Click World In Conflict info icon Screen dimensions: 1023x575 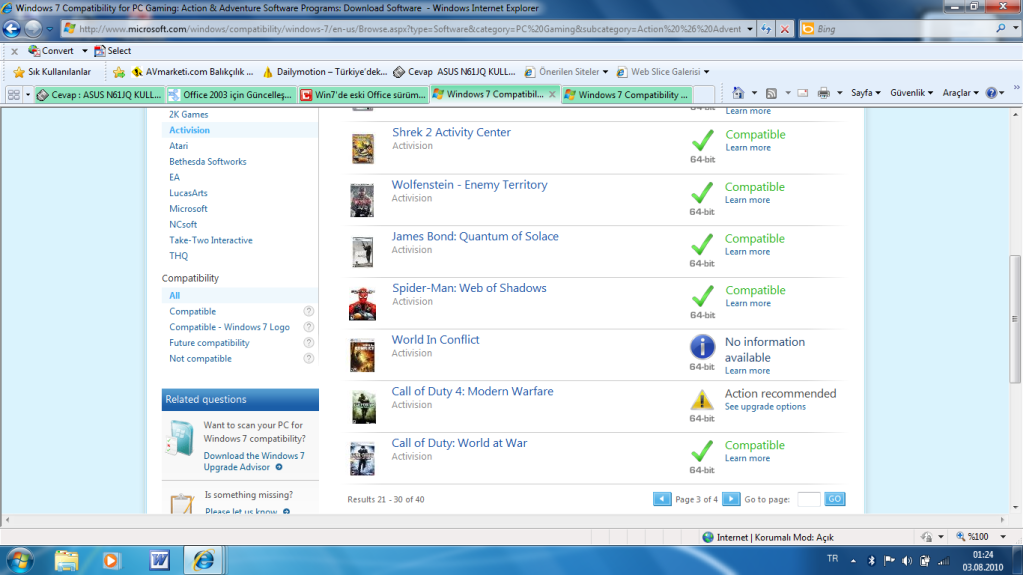point(702,347)
